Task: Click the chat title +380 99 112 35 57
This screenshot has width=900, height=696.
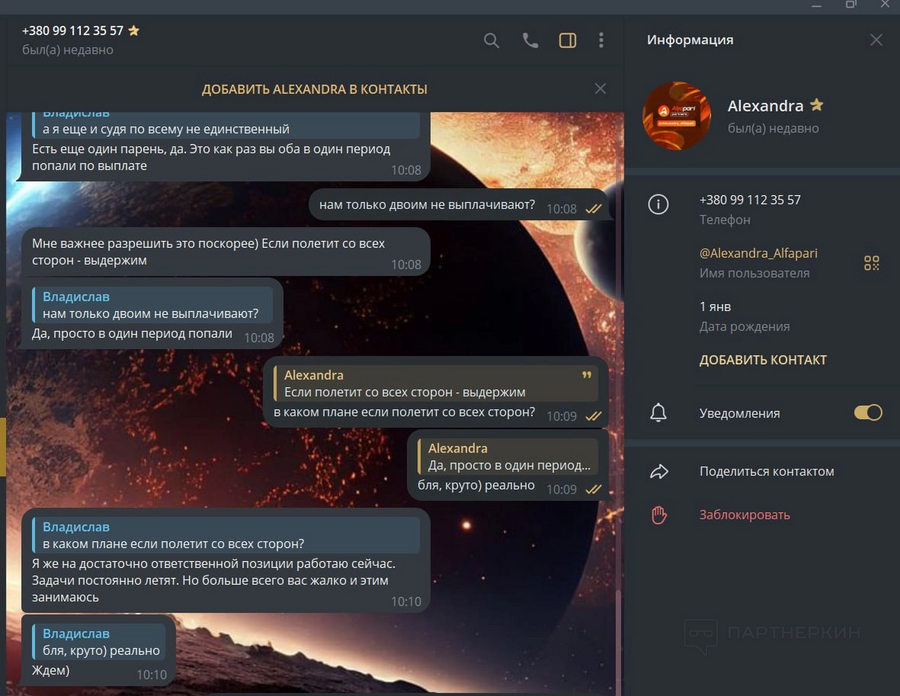Action: (x=72, y=31)
